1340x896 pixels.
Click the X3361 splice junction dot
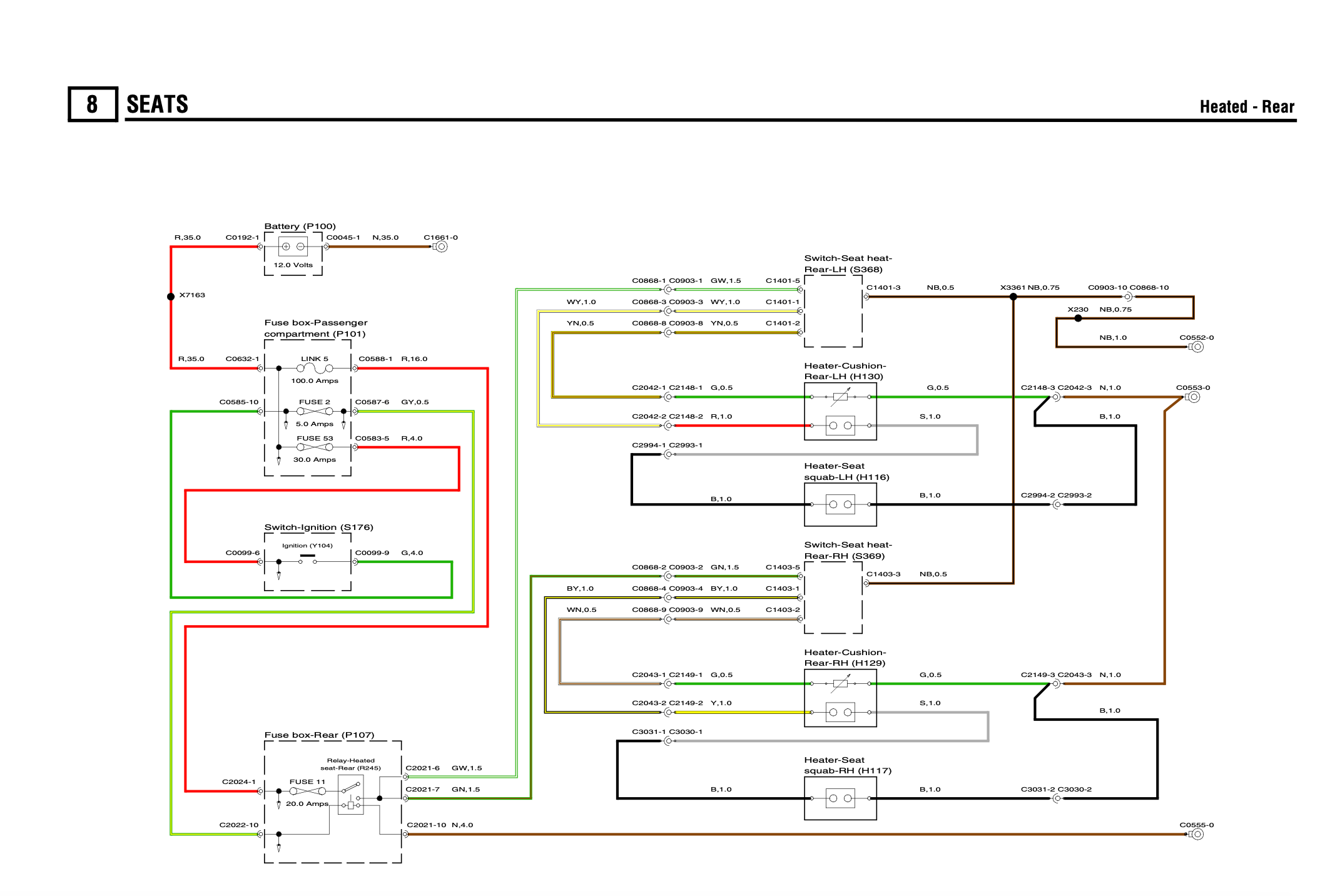[1013, 297]
